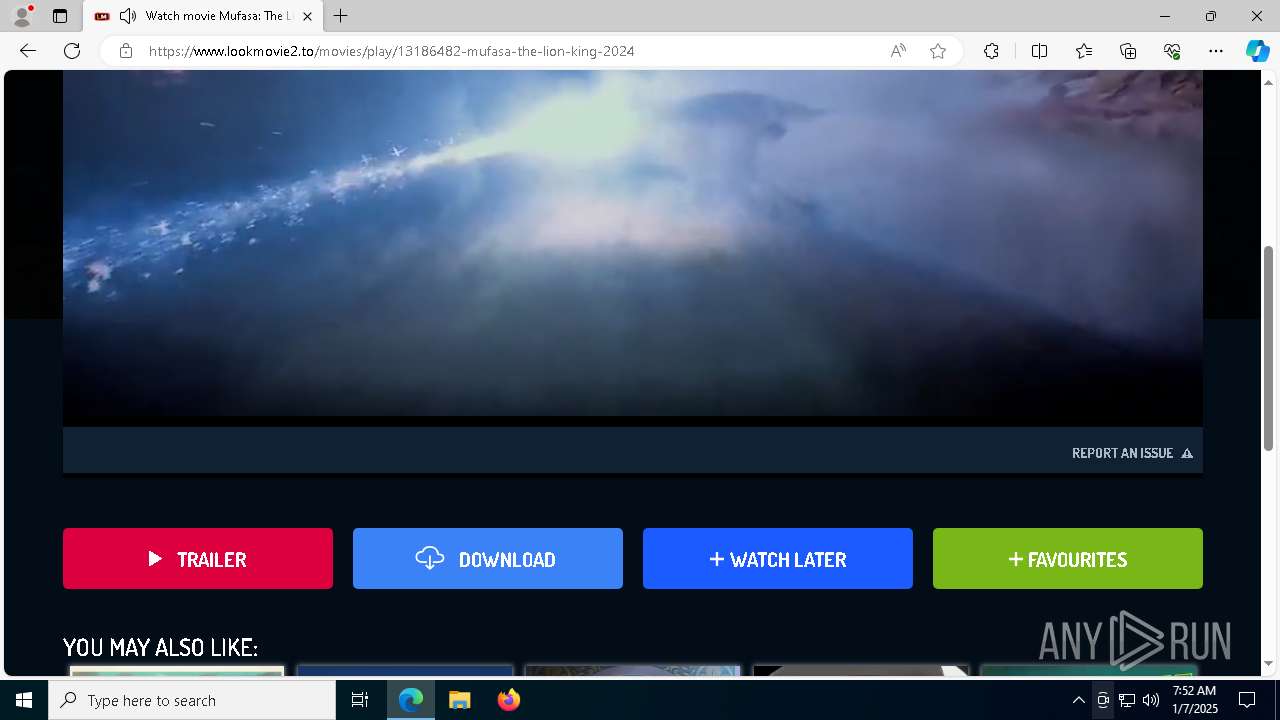Open the clock showing 7:52 AM
1280x720 pixels.
point(1194,700)
